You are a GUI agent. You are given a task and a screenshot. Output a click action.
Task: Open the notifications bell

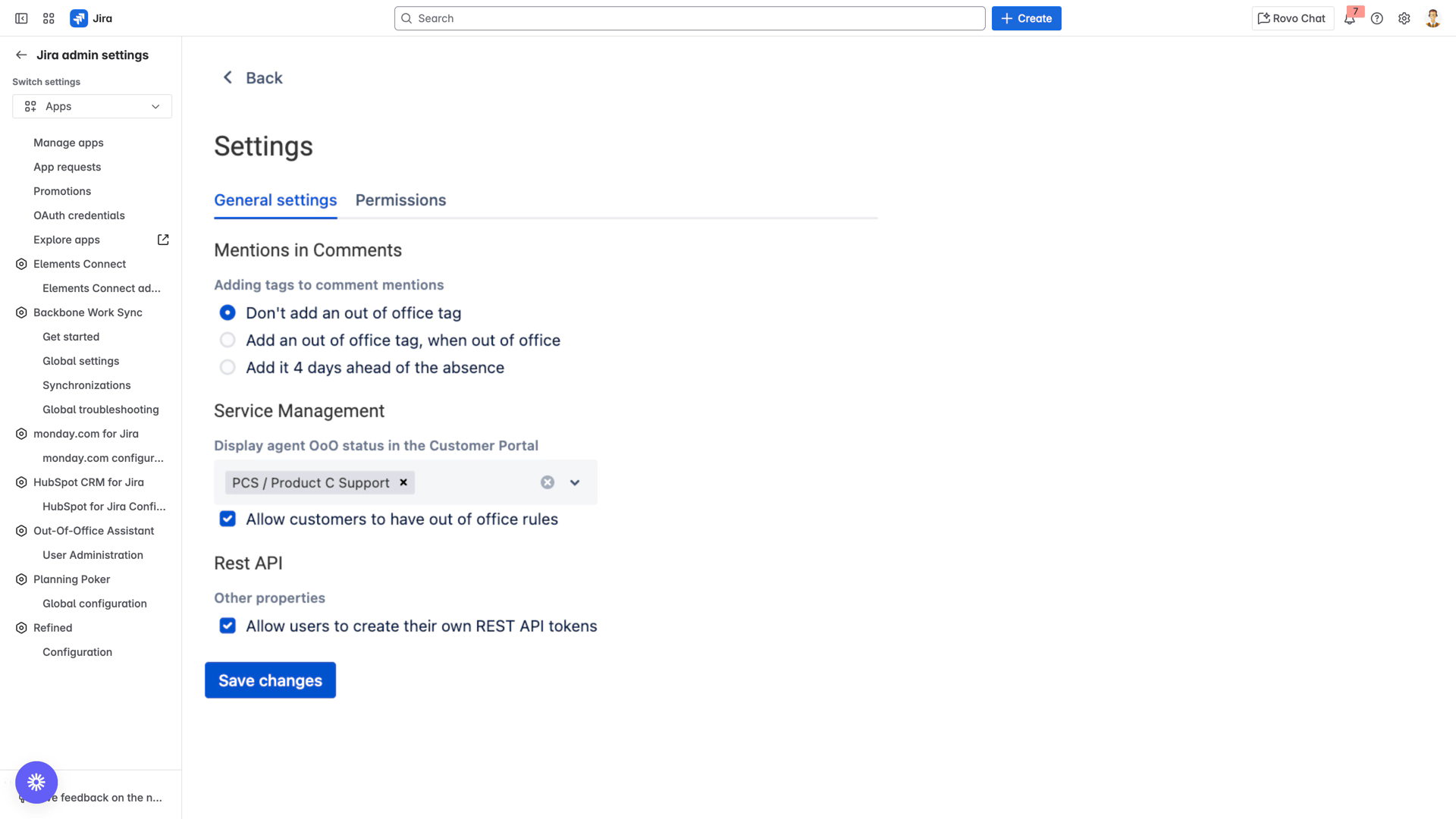[x=1350, y=19]
